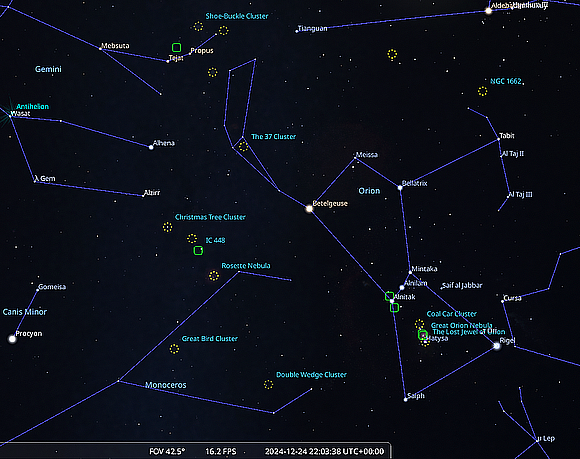Click the Rosette Nebula cluster marker
The height and width of the screenshot is (459, 580).
click(214, 276)
